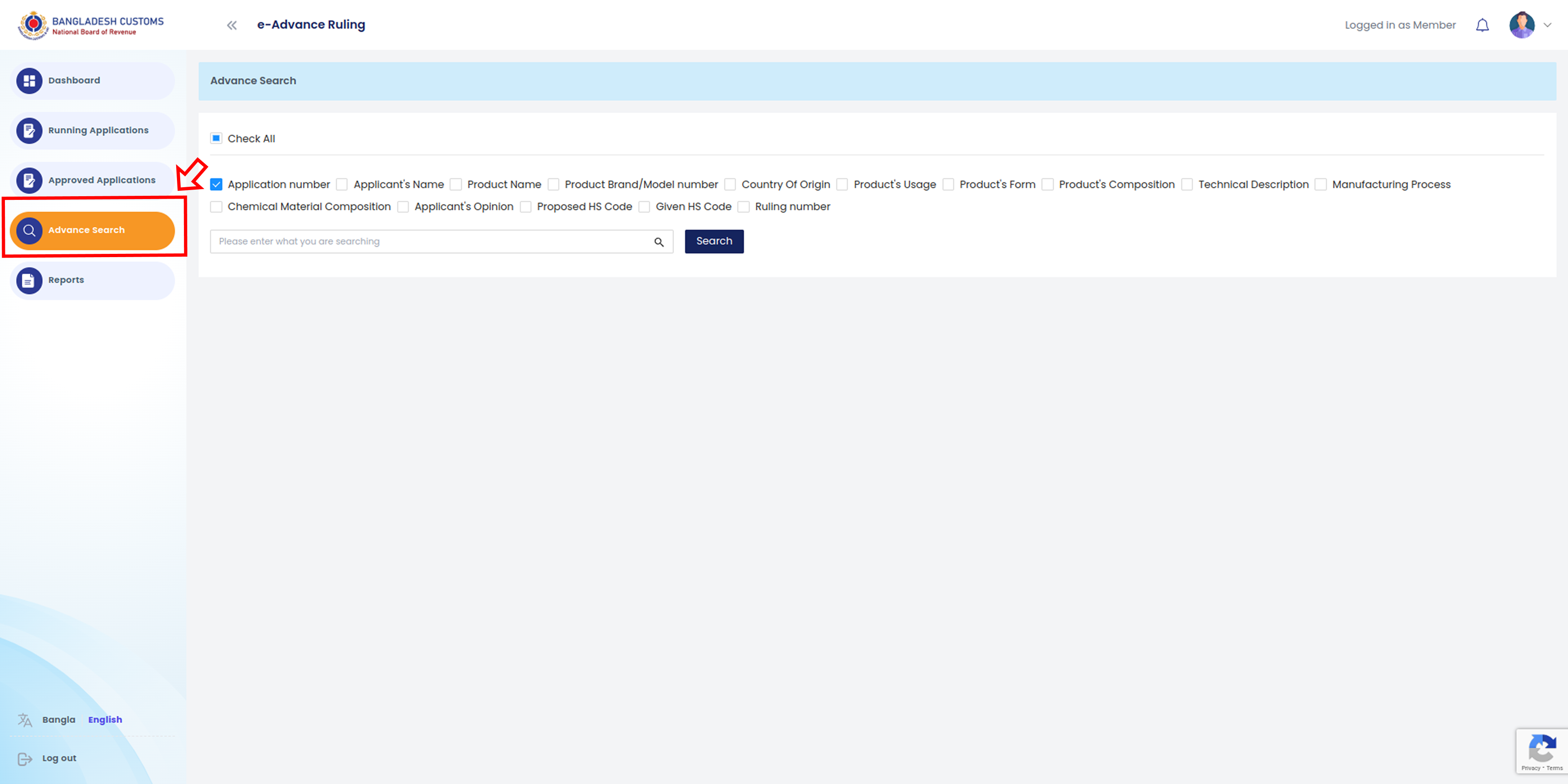Click the Reports file icon
The image size is (1568, 784).
click(x=29, y=280)
